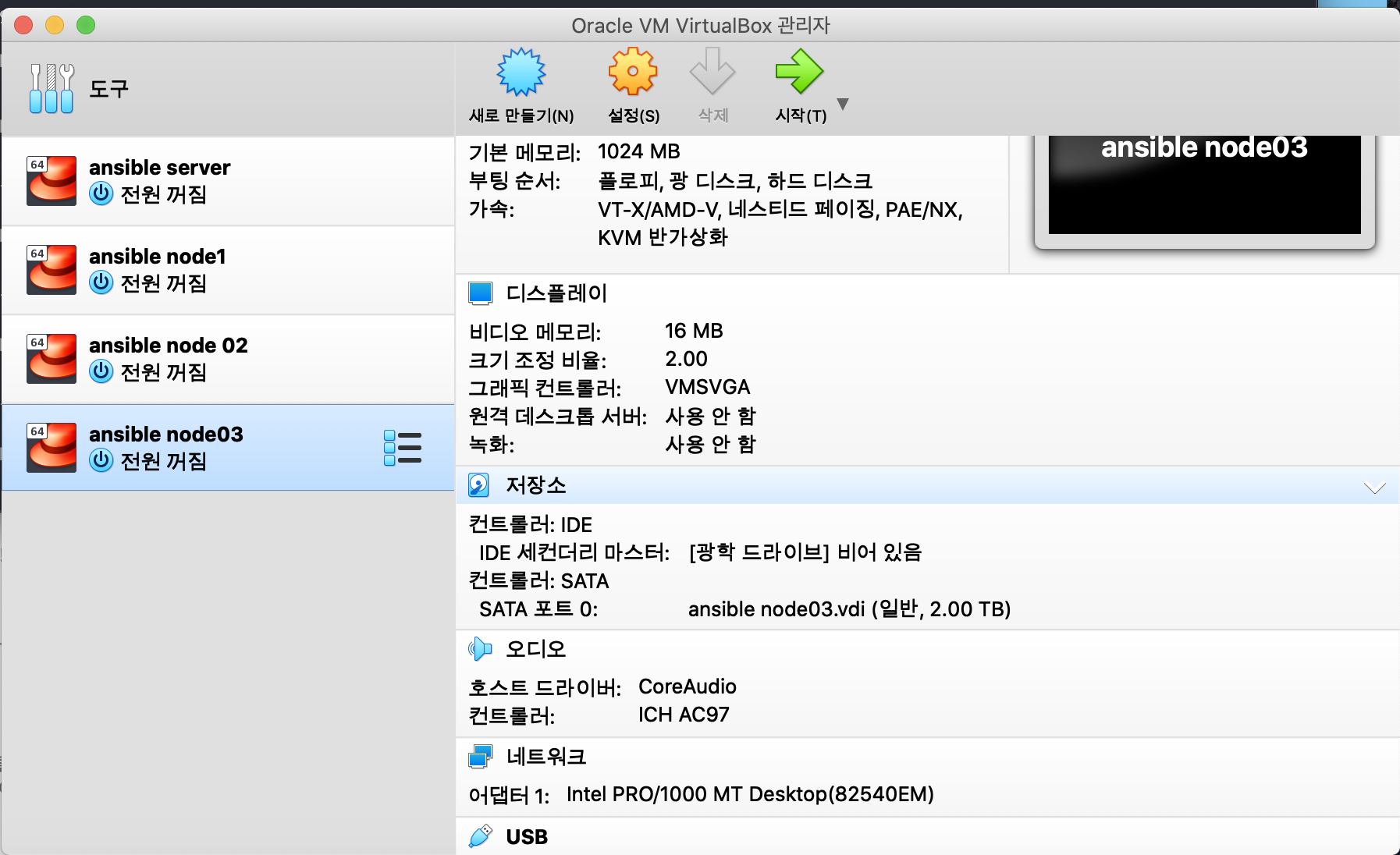Select the ansible node1 VM icon
1400x855 pixels.
pyautogui.click(x=52, y=270)
